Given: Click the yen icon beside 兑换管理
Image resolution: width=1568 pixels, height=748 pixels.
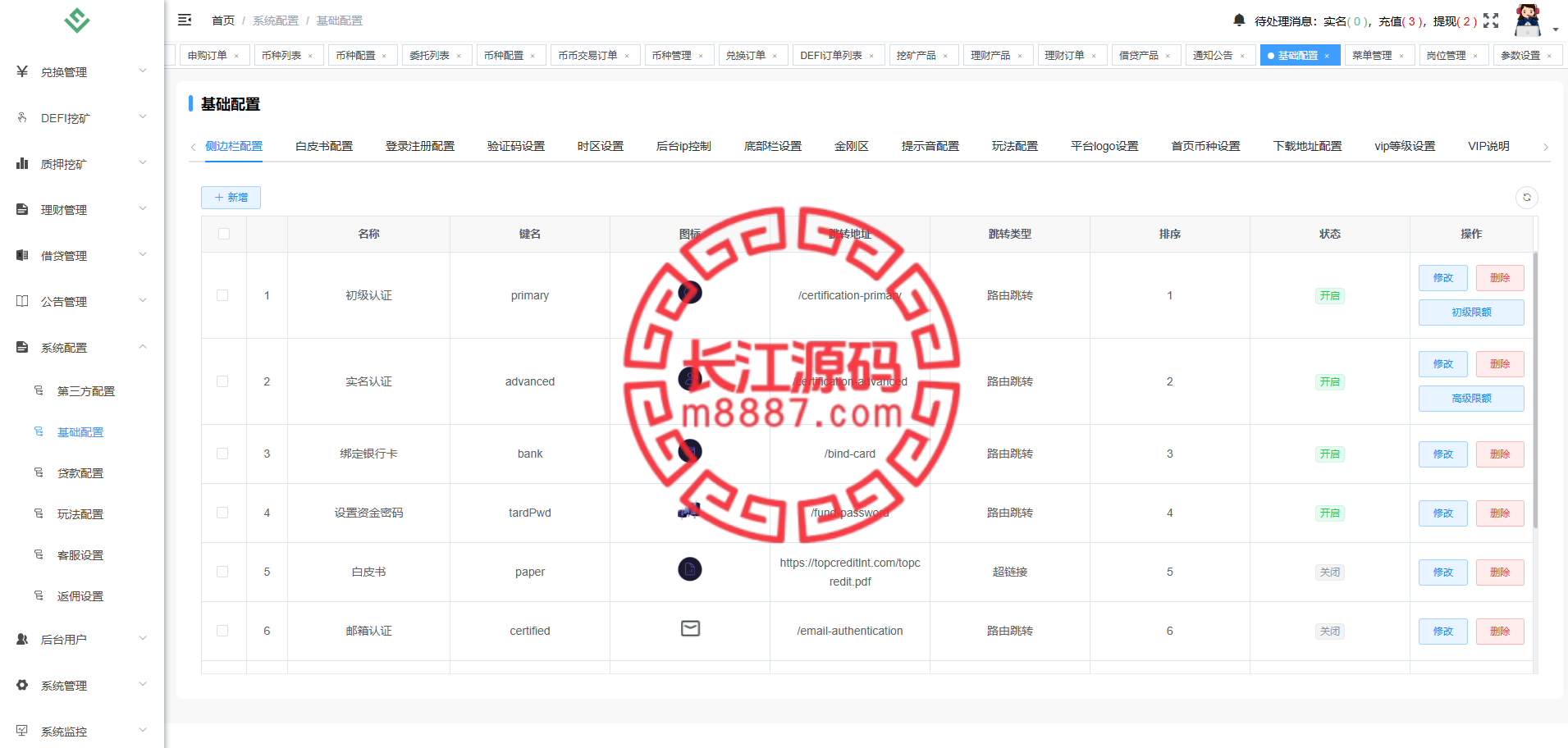Looking at the screenshot, I should click(x=22, y=71).
